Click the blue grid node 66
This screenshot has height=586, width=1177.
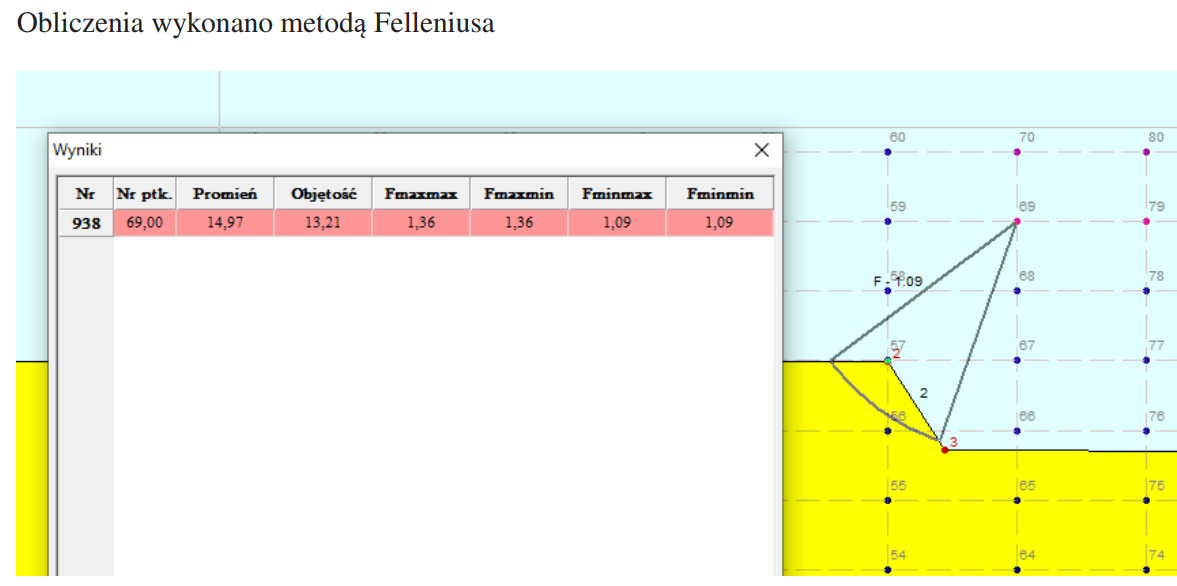point(1015,430)
